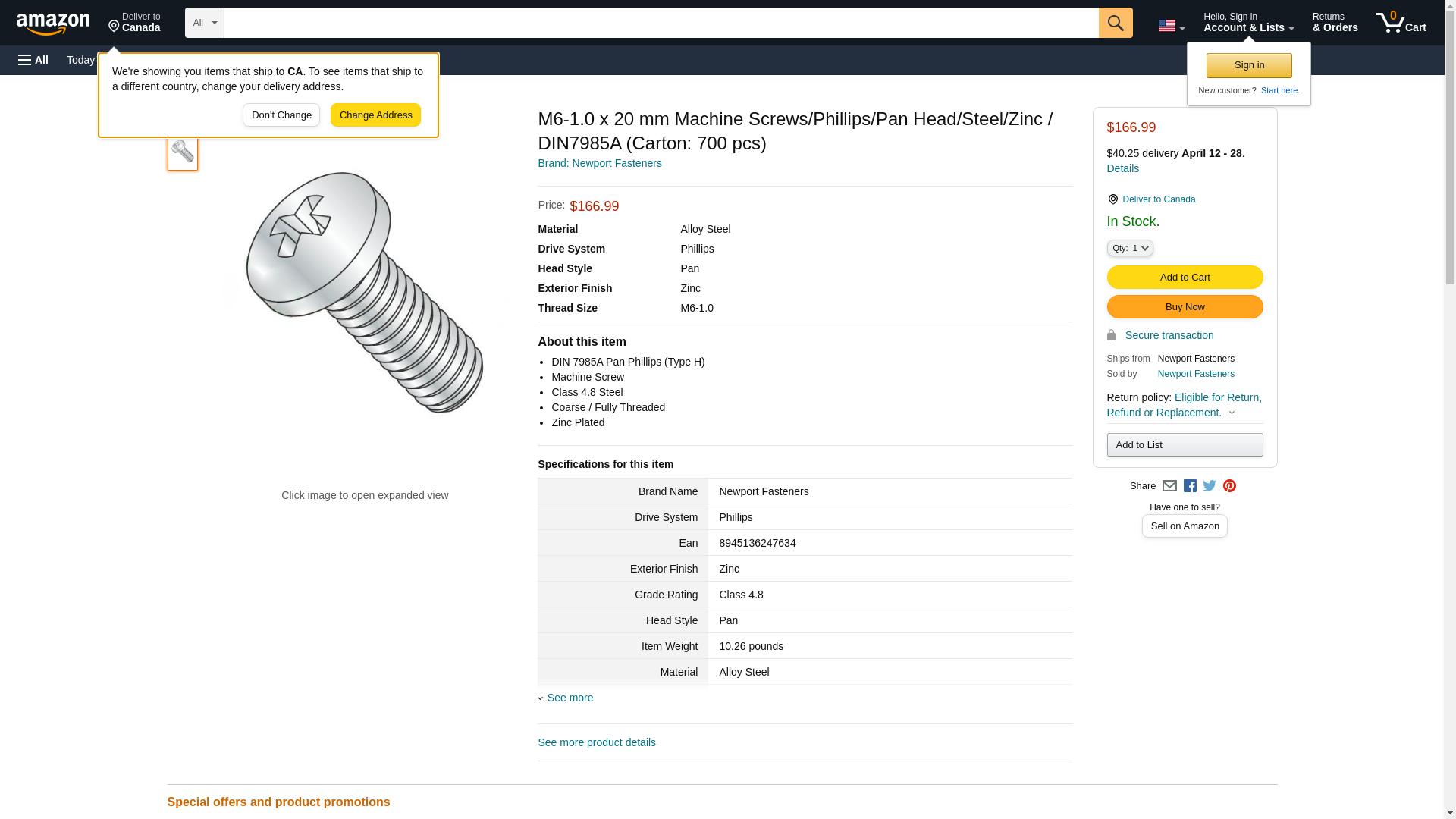This screenshot has width=1456, height=819.
Task: Click the Amazon logo
Action: click(53, 24)
